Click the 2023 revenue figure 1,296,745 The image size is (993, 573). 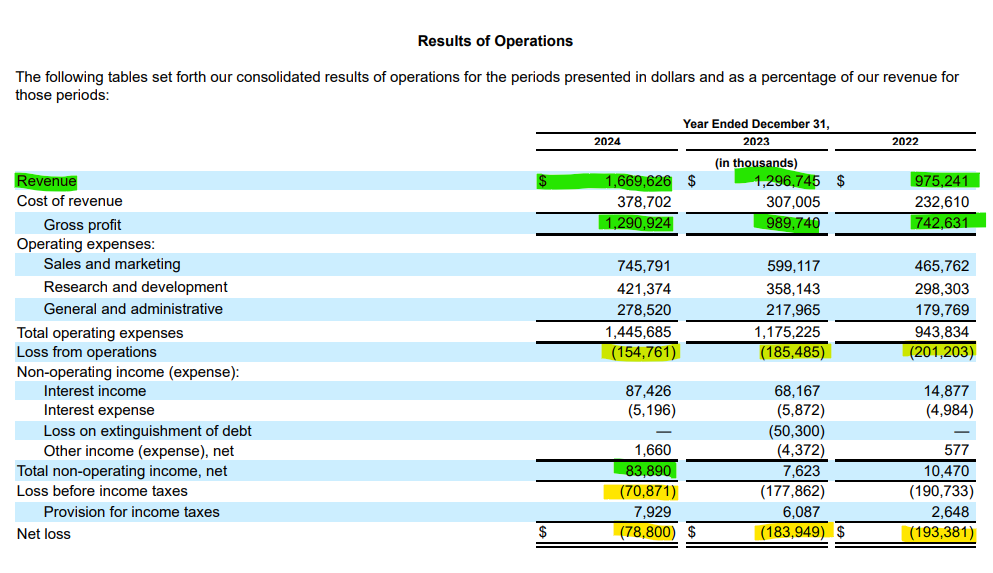pos(787,181)
